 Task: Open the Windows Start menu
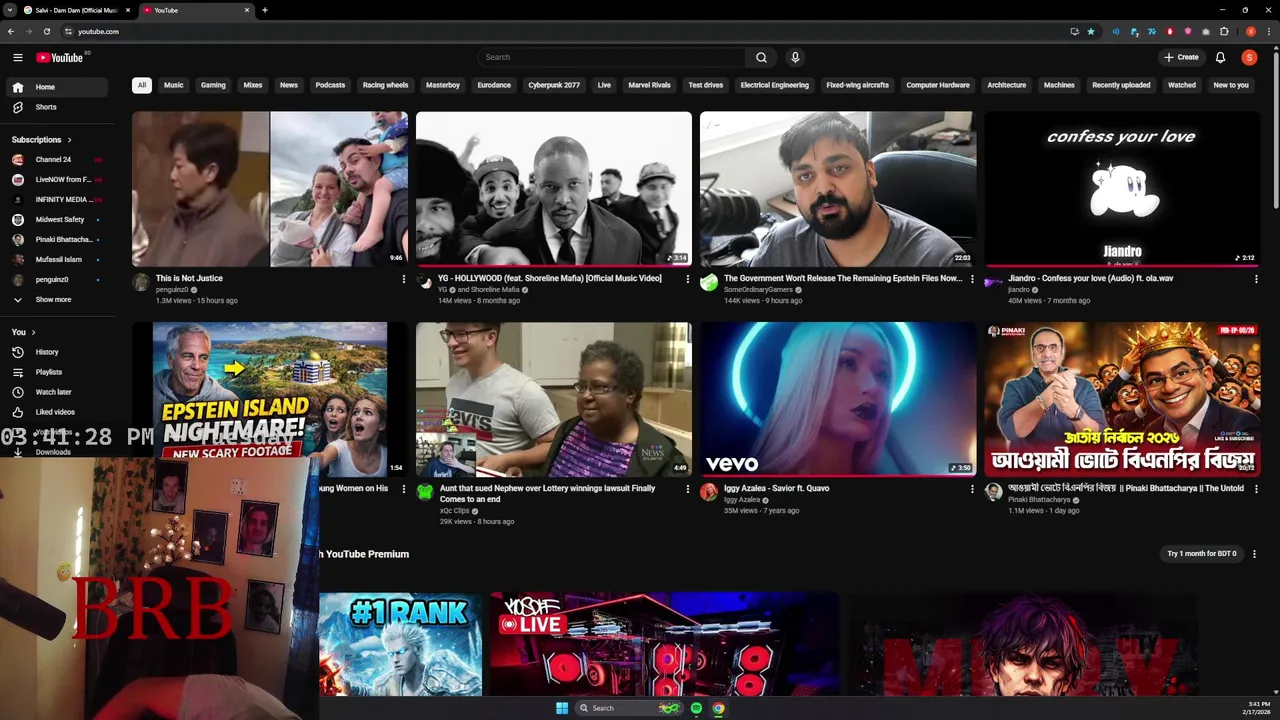tap(562, 708)
